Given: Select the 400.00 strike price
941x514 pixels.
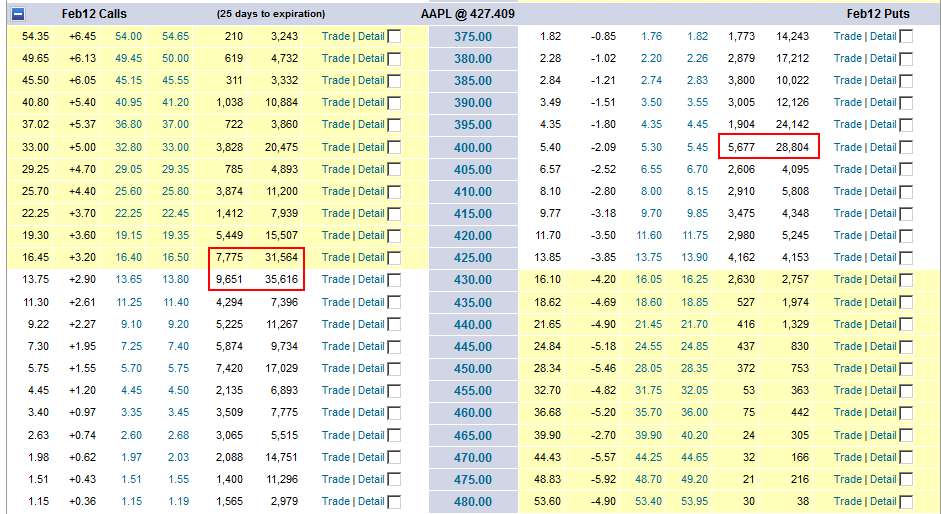Looking at the screenshot, I should [473, 148].
